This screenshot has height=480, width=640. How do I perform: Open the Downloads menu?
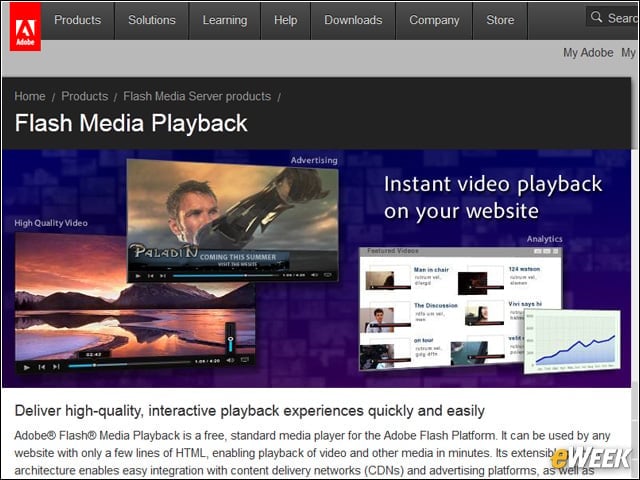tap(353, 20)
